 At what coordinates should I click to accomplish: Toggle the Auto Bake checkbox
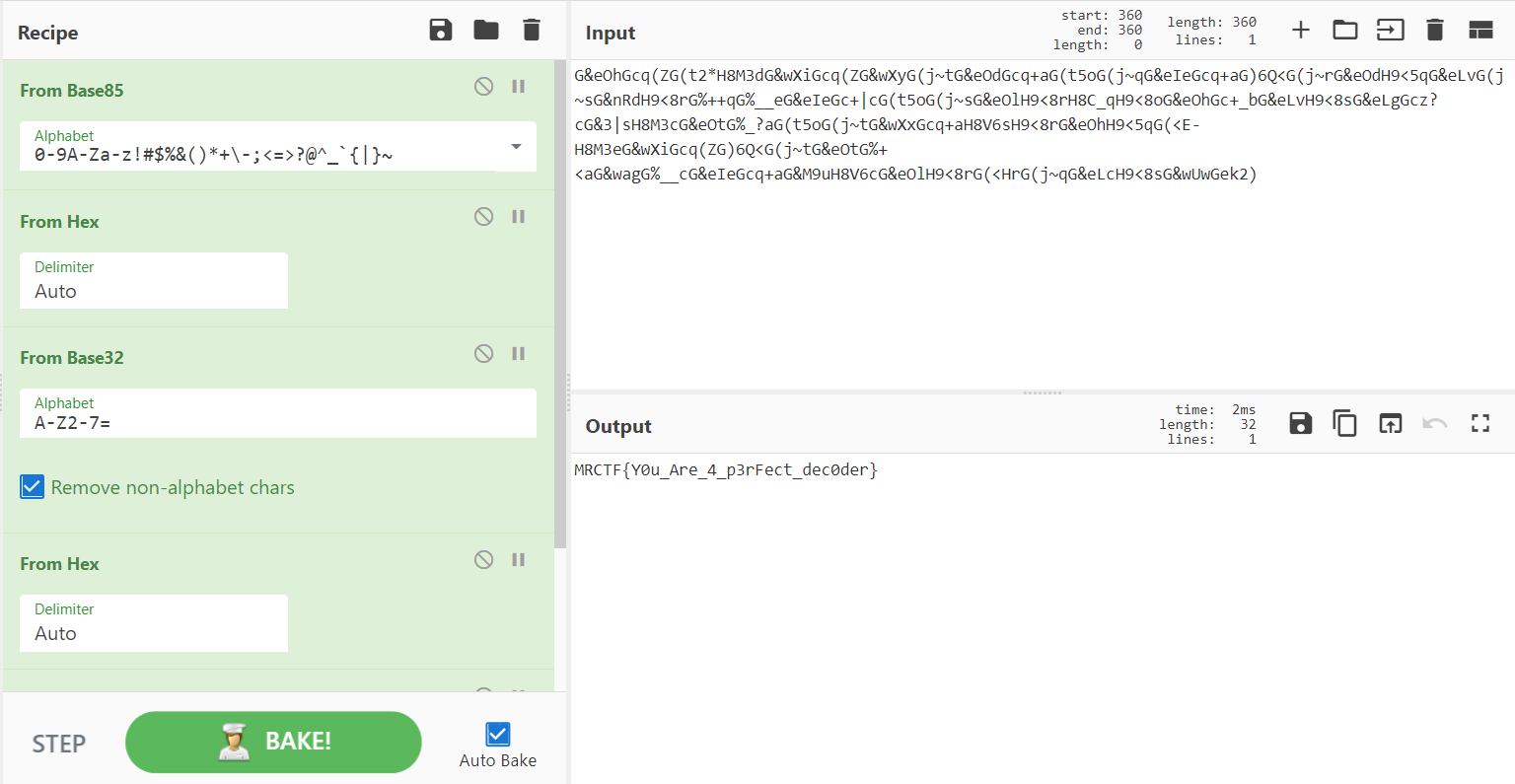coord(498,735)
